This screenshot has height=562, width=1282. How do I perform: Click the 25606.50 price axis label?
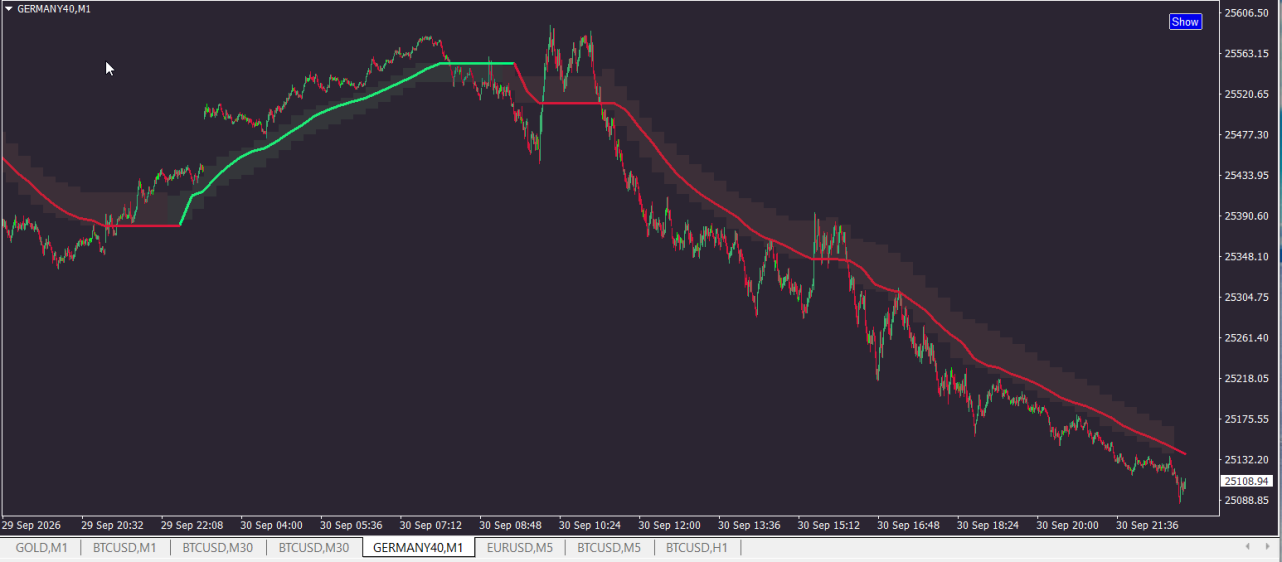pos(1246,13)
